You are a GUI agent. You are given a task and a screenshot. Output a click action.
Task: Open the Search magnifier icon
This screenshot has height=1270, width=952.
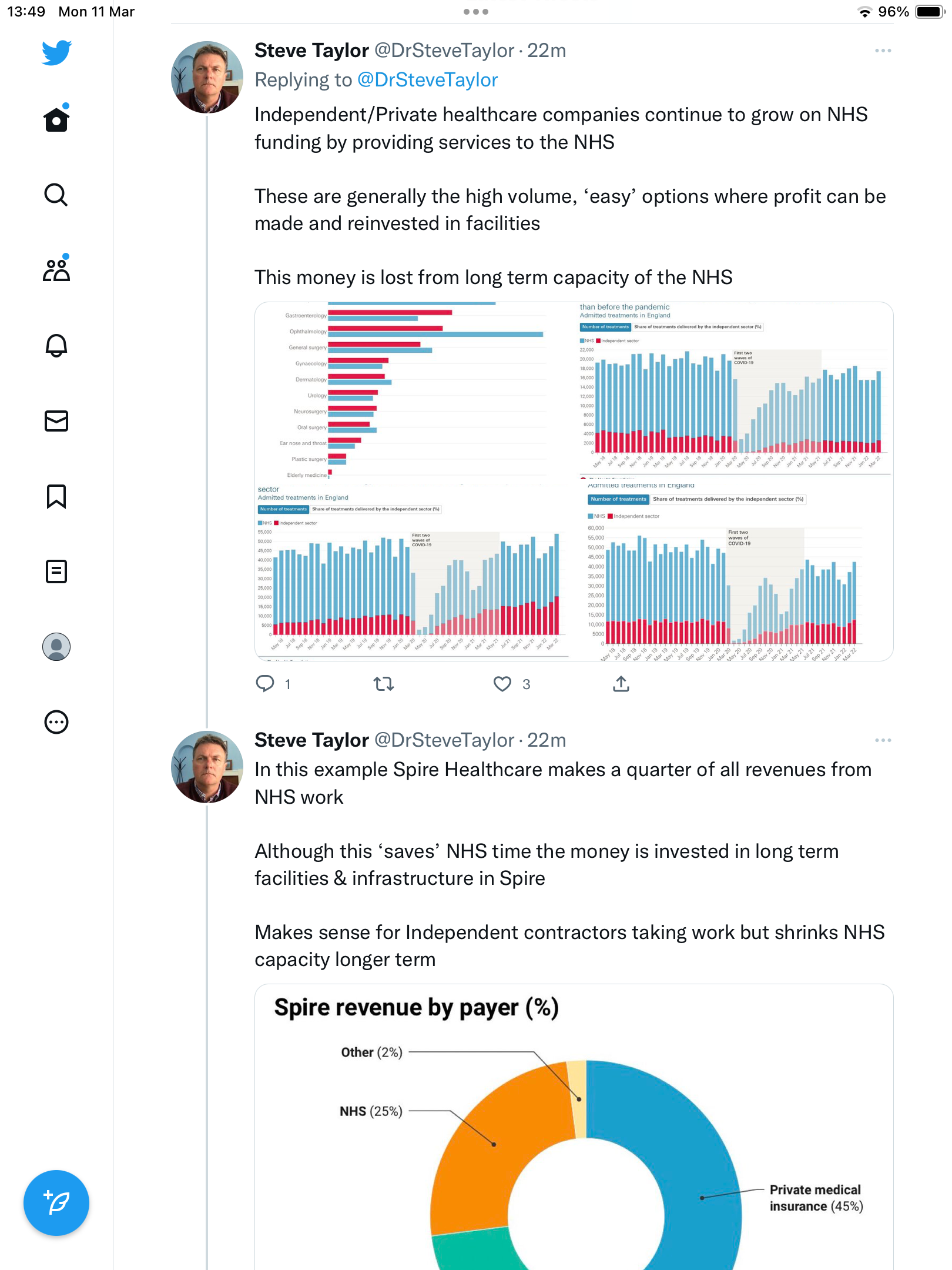tap(56, 195)
